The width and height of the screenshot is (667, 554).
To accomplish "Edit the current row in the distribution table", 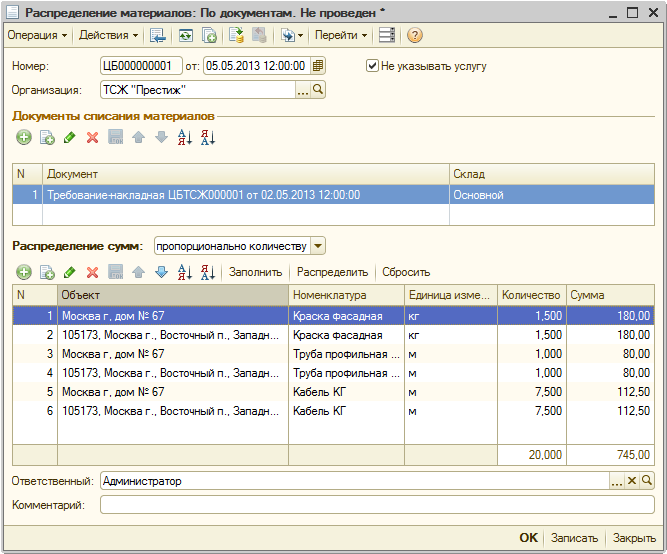I will click(x=69, y=272).
